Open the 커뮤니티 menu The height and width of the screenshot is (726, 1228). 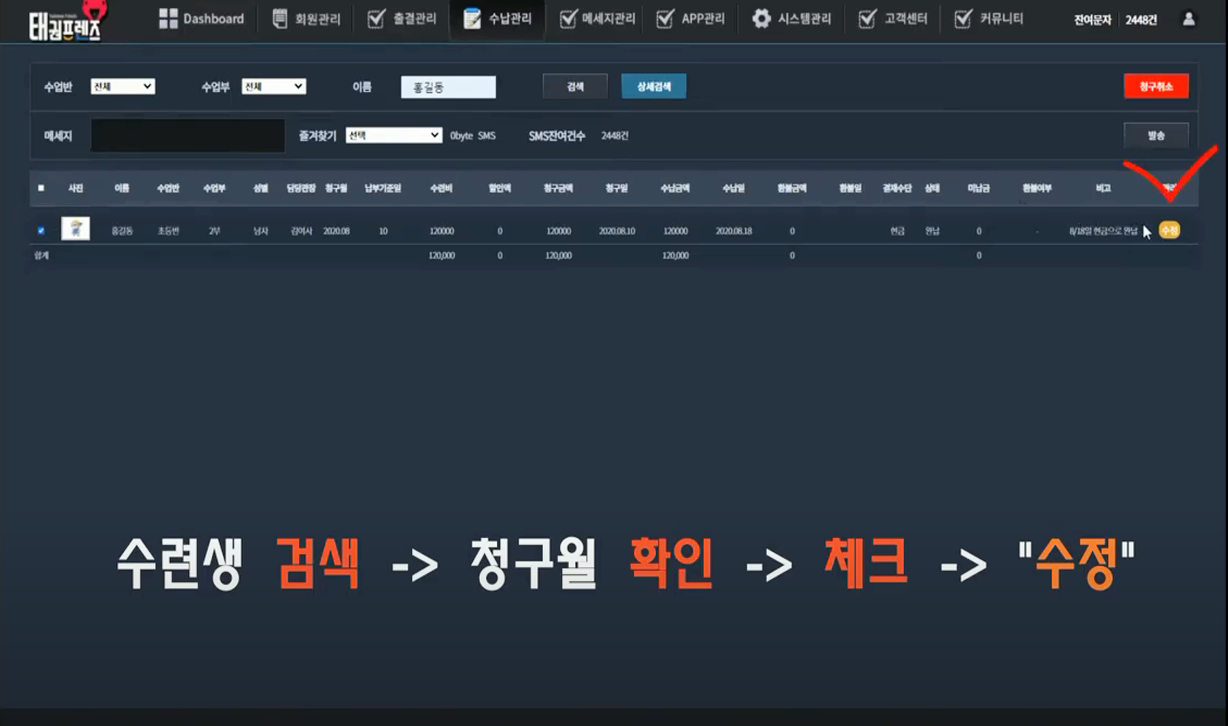989,19
